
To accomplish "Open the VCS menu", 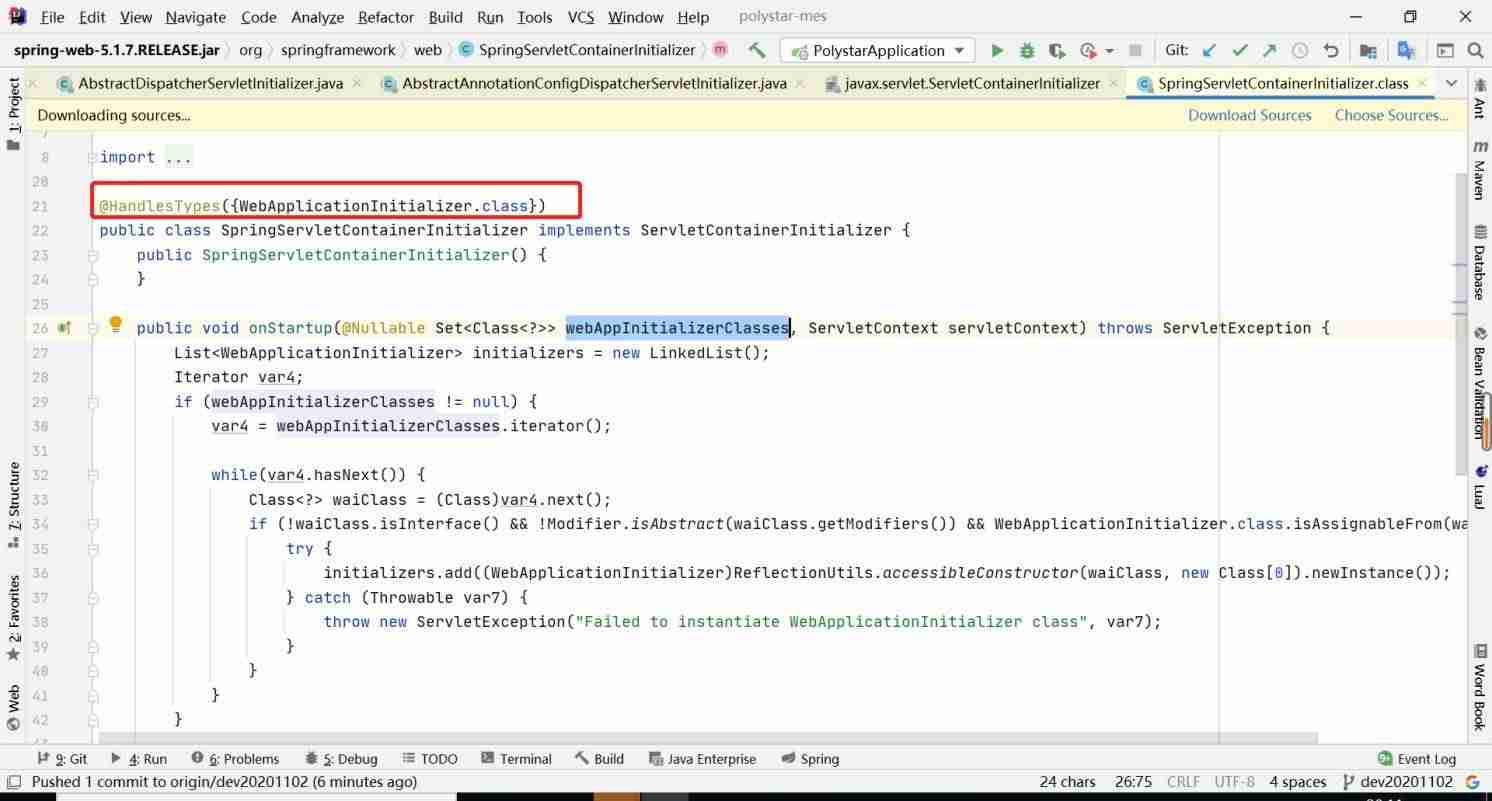I will (x=580, y=17).
